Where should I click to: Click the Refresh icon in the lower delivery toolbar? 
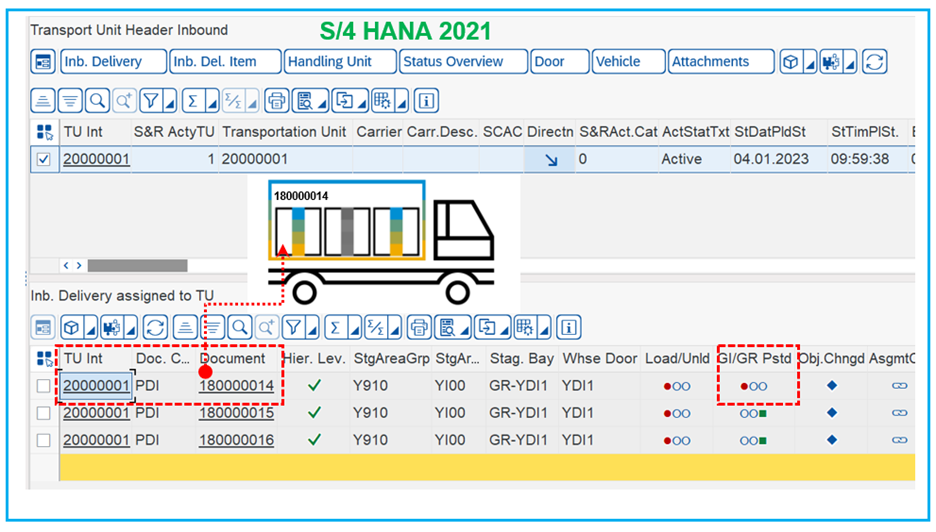tap(155, 327)
